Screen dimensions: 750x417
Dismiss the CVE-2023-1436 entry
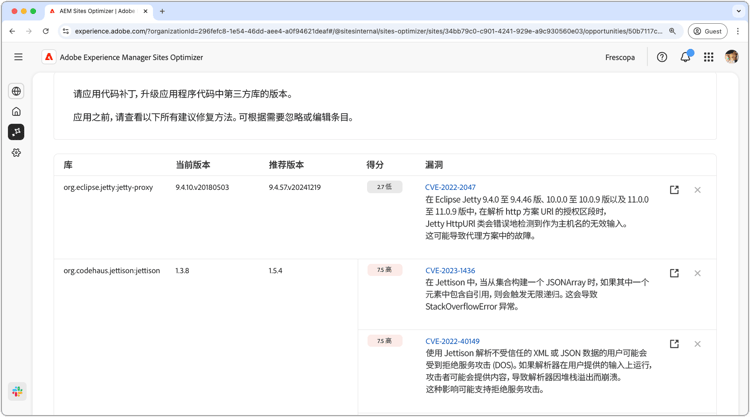tap(697, 273)
